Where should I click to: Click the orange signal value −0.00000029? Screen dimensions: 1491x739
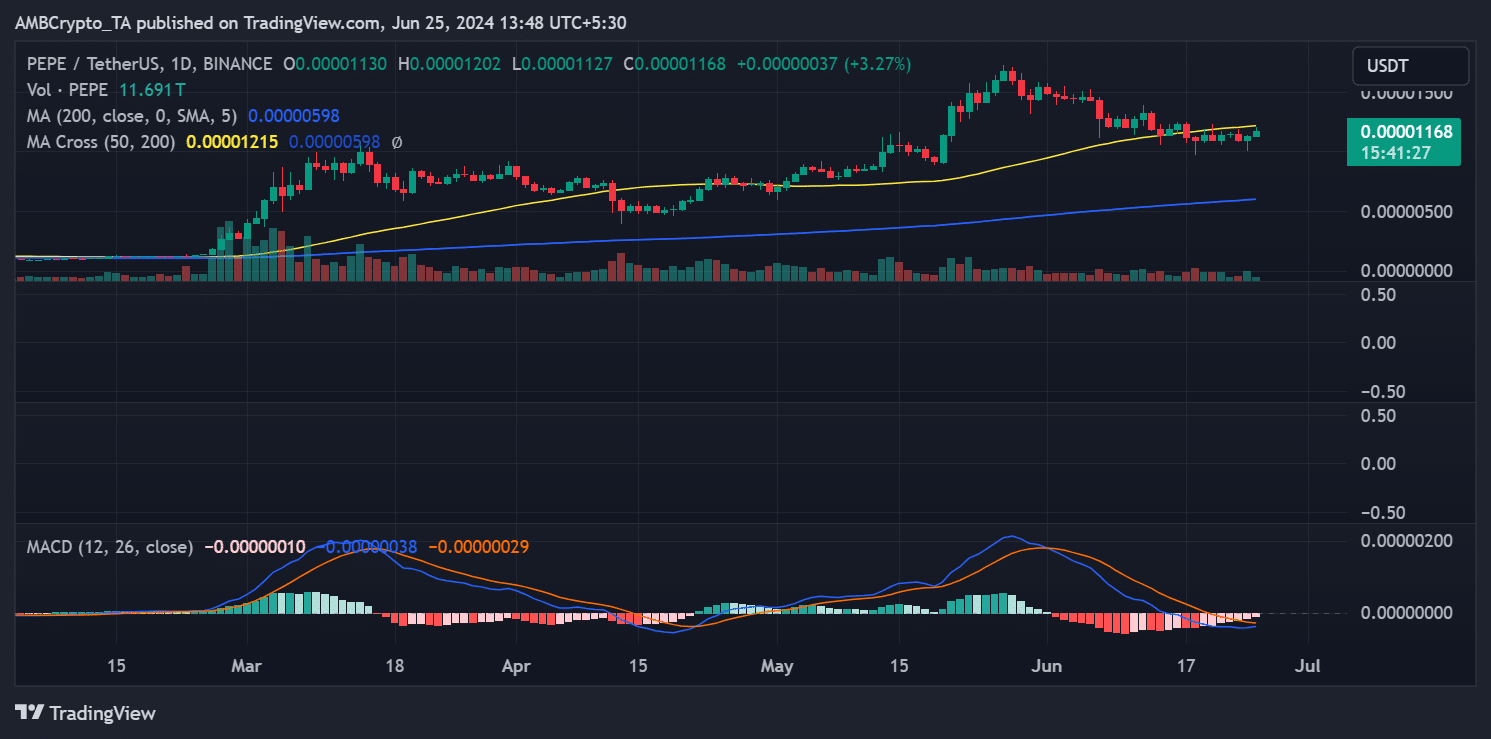point(478,547)
